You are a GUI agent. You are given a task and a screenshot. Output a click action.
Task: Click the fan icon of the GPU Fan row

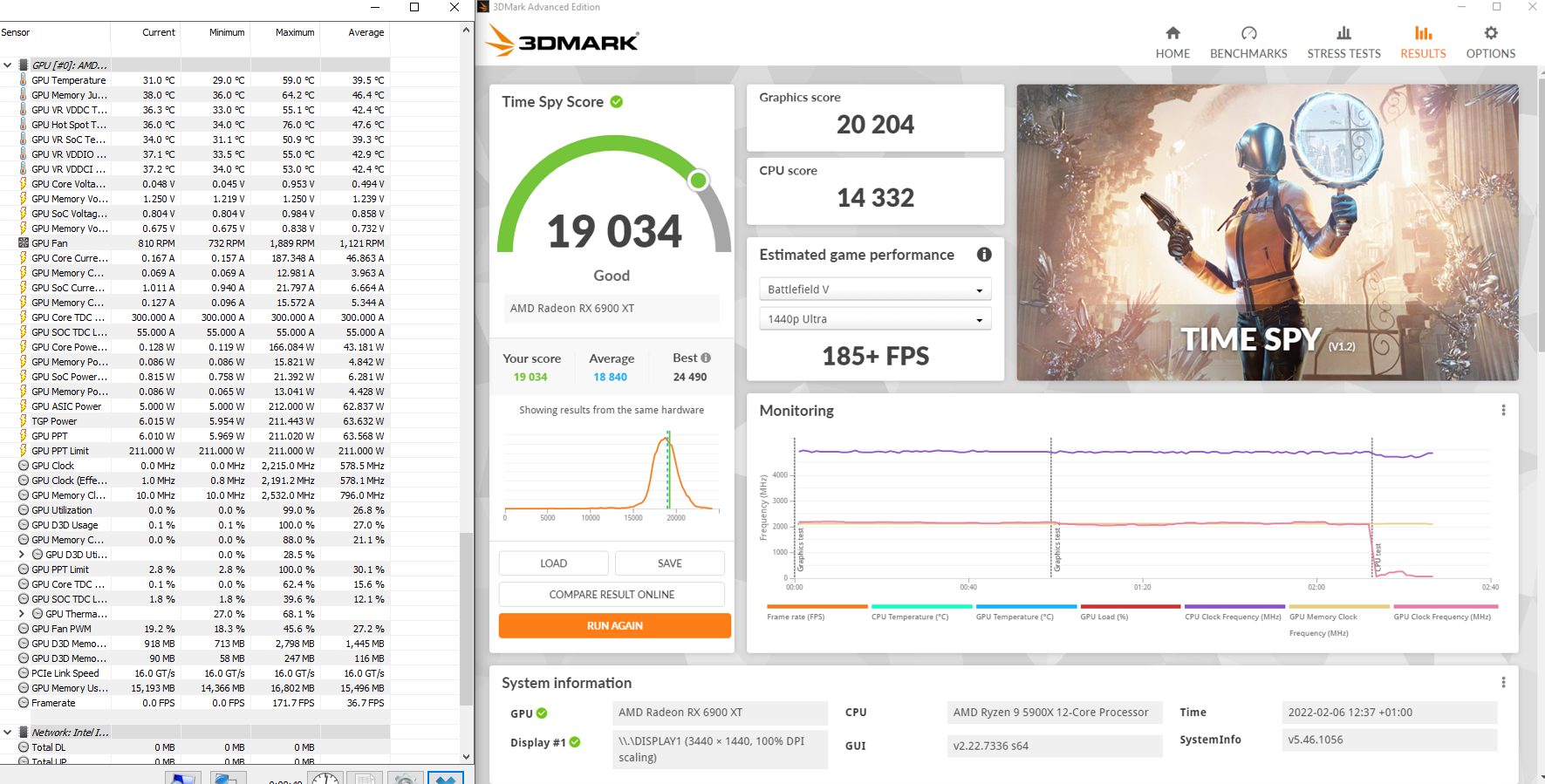tap(24, 243)
